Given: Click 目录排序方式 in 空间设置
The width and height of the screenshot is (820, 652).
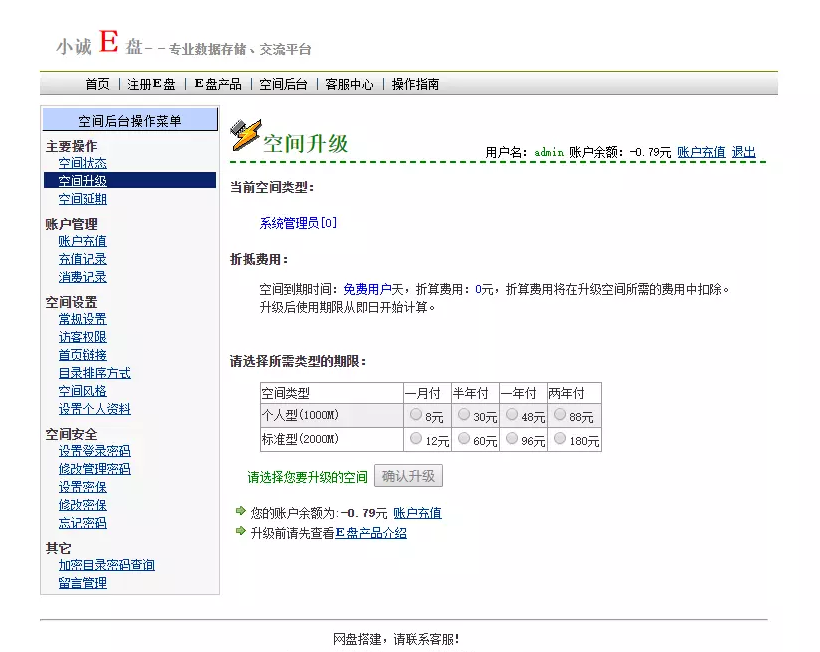Looking at the screenshot, I should tap(94, 372).
